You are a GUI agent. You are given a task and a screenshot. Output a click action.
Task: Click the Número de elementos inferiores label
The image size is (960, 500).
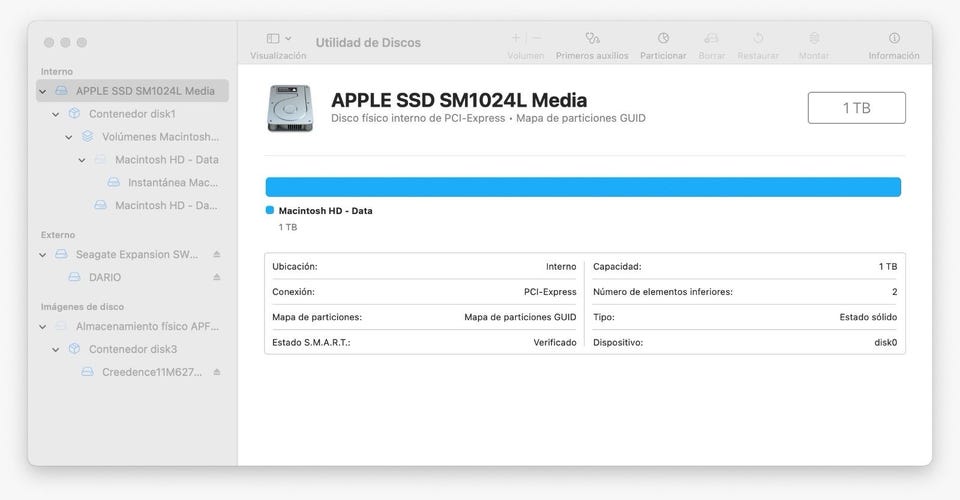(x=662, y=292)
